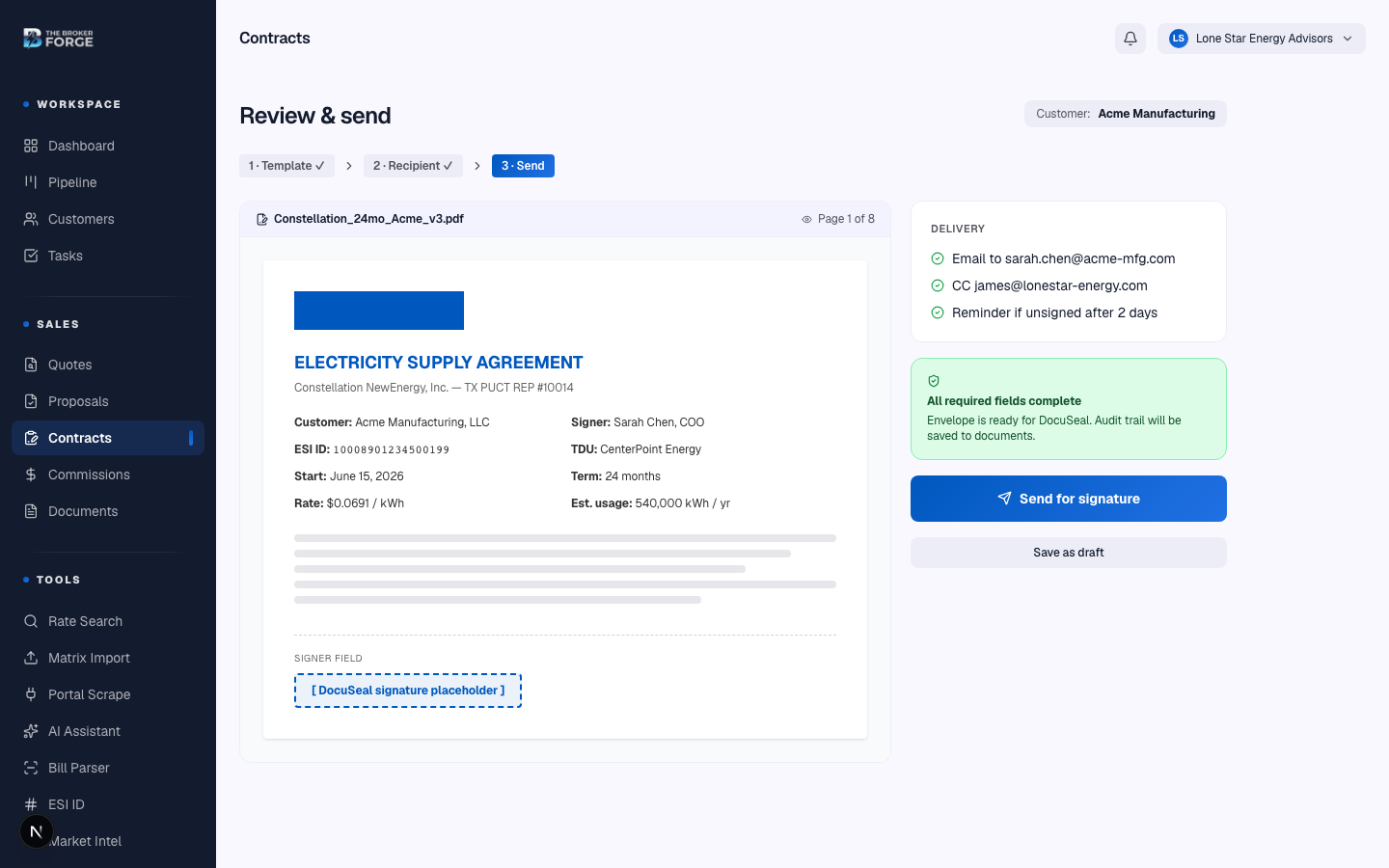The width and height of the screenshot is (1389, 868).
Task: Click check icon beside Reminder if unsigned
Action: [938, 312]
